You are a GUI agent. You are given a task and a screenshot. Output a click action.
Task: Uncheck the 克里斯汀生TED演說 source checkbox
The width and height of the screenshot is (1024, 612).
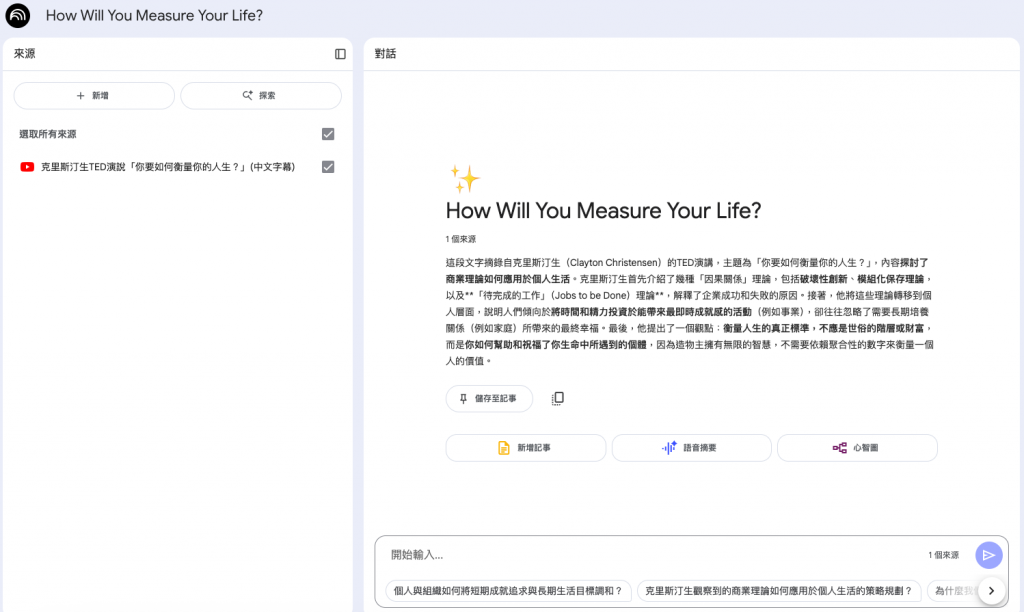pyautogui.click(x=328, y=167)
